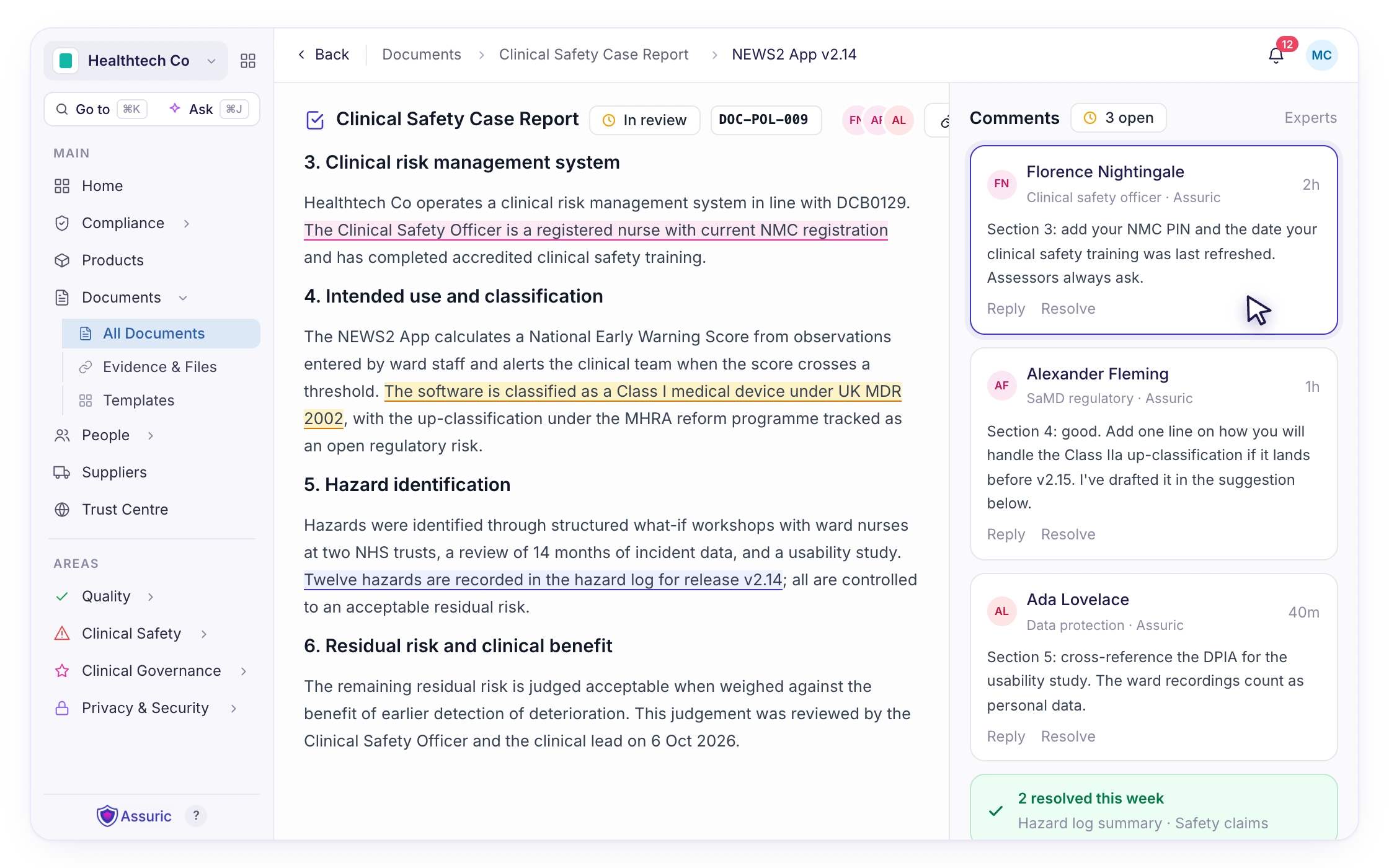The width and height of the screenshot is (1389, 868).
Task: Click the Home icon in sidebar
Action: point(62,186)
